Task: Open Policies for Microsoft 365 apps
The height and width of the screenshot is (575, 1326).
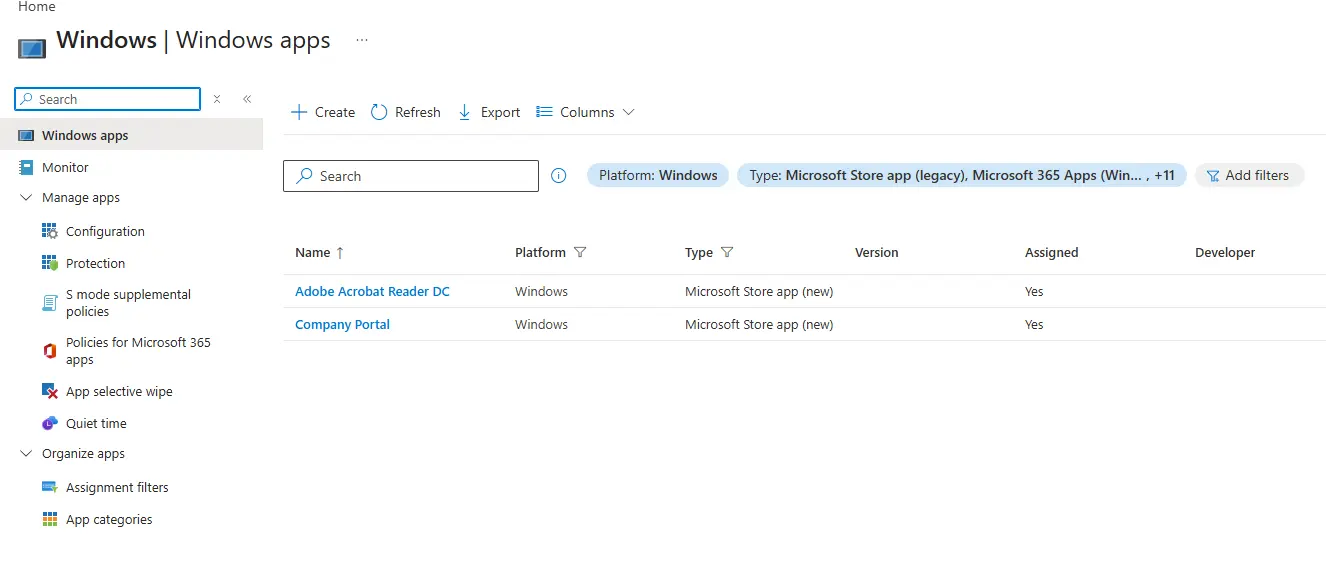Action: click(138, 350)
